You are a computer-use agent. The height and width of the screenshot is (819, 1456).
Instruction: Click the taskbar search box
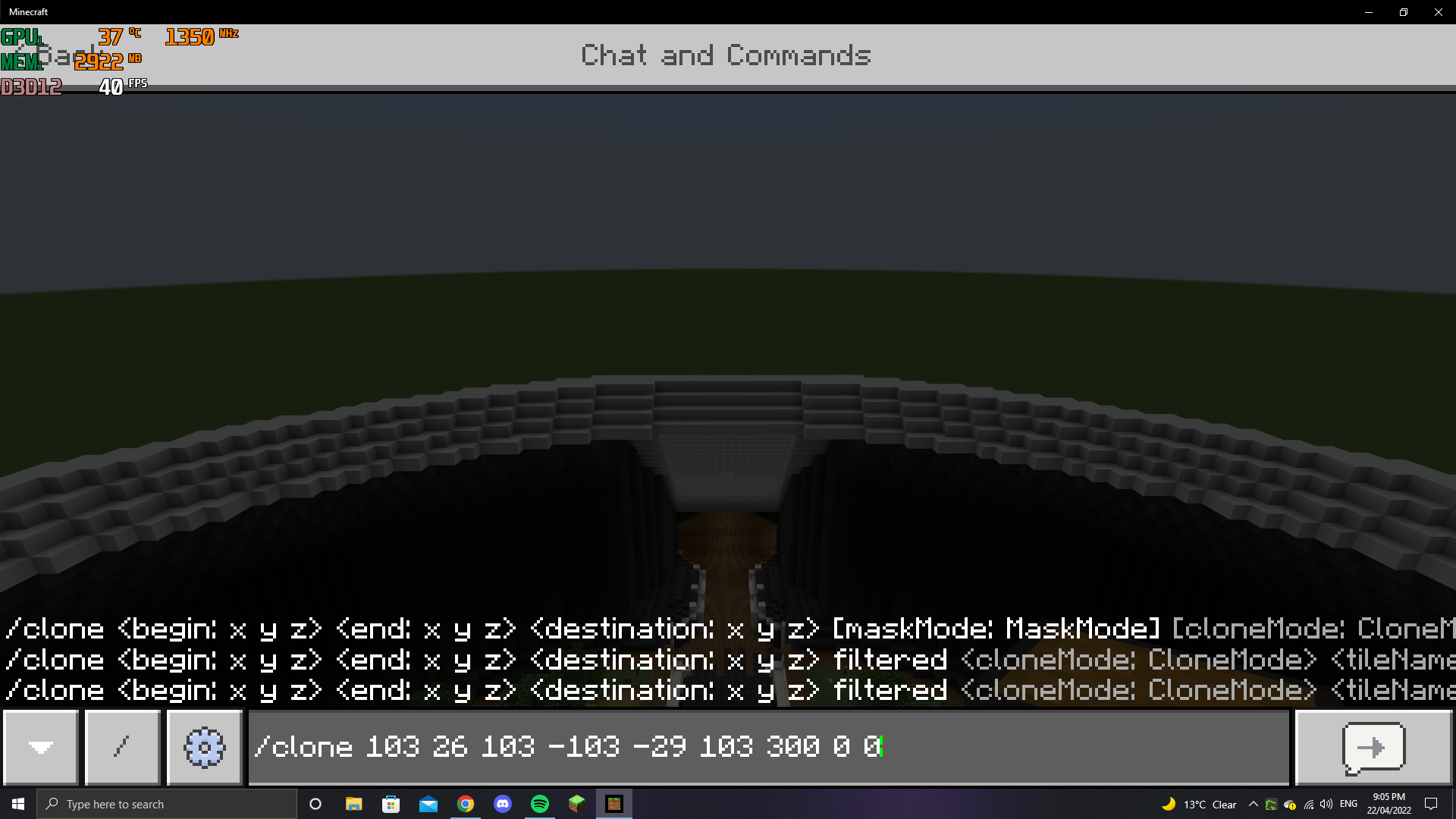pyautogui.click(x=167, y=804)
